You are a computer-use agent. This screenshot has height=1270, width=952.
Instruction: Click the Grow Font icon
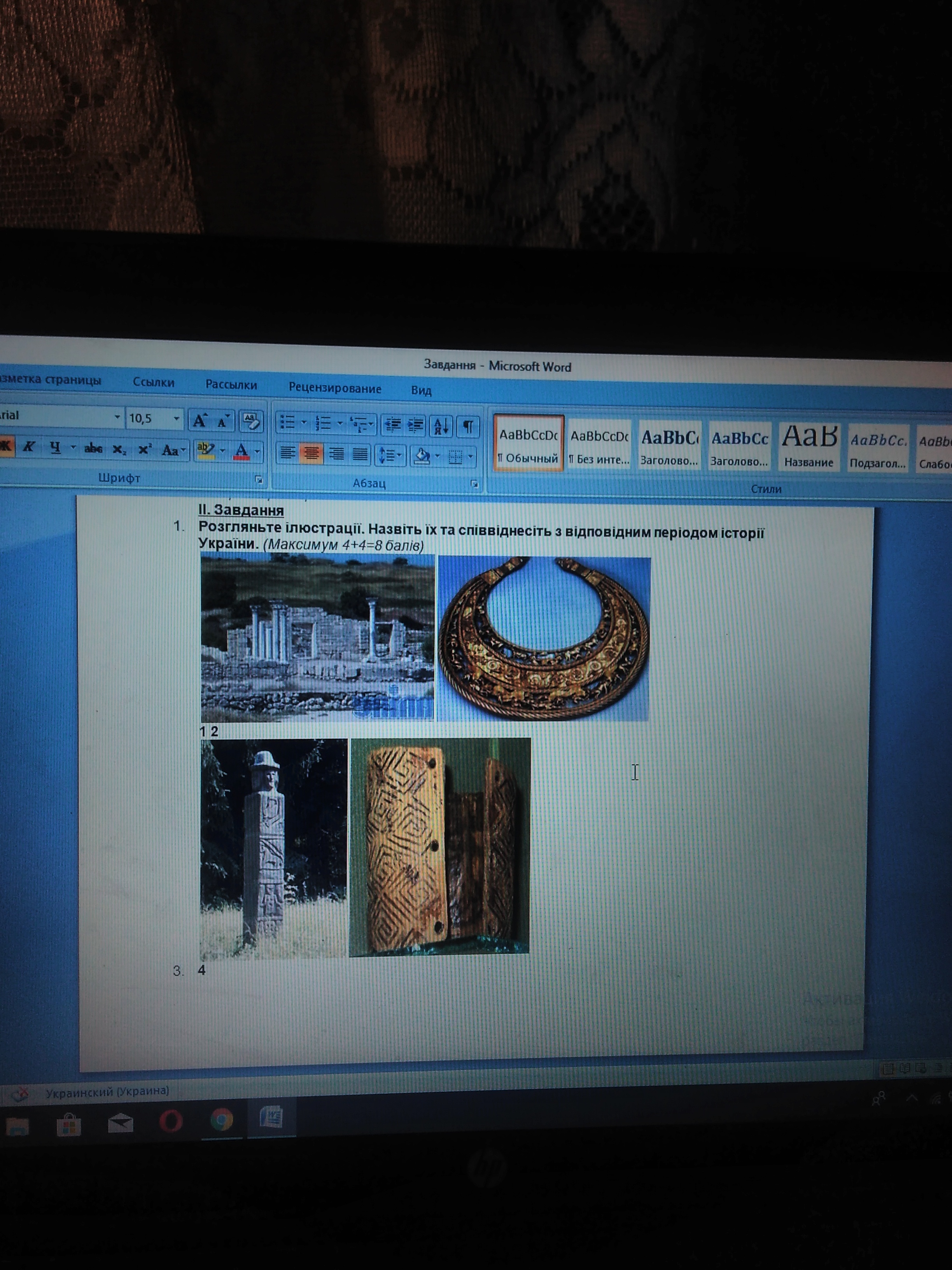click(x=200, y=420)
